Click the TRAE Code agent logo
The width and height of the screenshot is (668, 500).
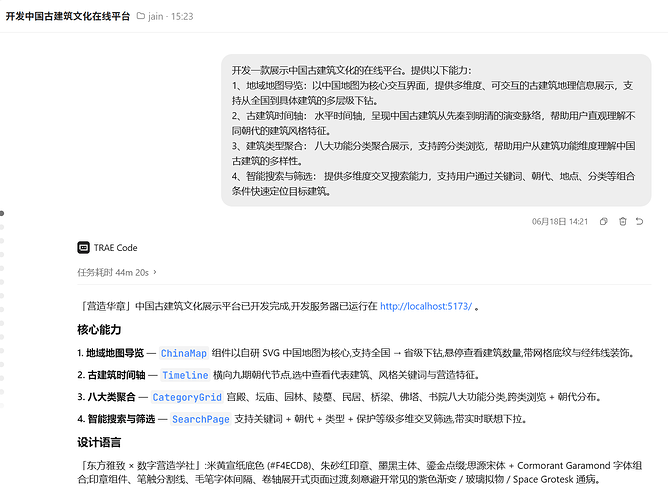(x=84, y=247)
